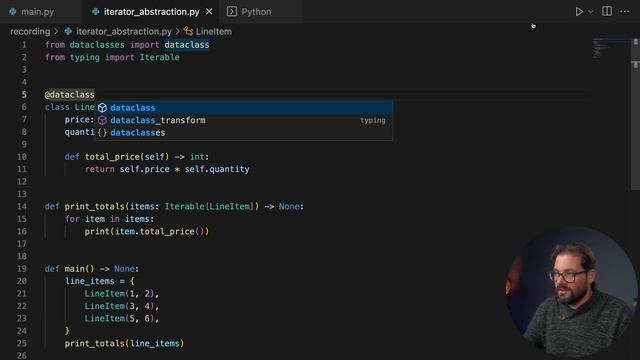This screenshot has height=360, width=640.
Task: Click the Python icon in the breadcrumb
Action: coord(68,31)
